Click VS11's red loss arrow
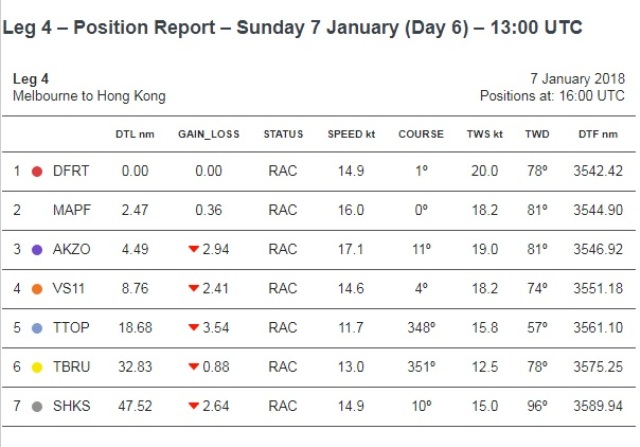 point(193,288)
